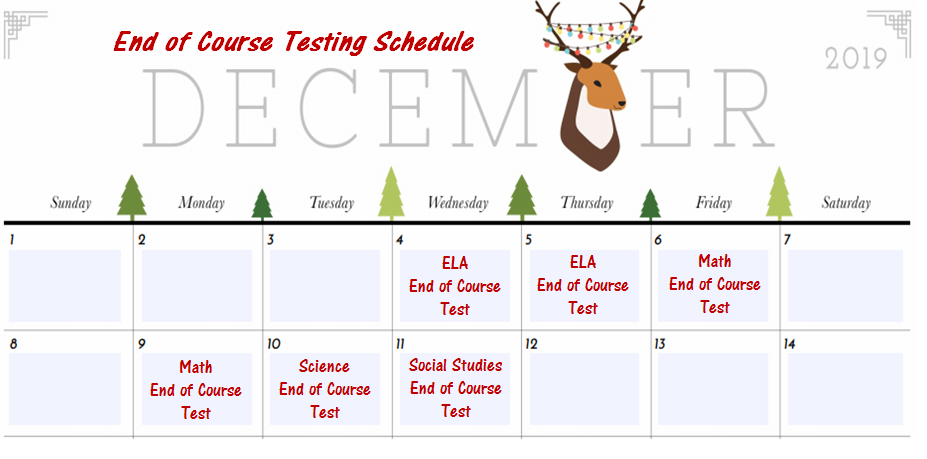Click the tree between Wednesday and Thursday
The height and width of the screenshot is (459, 927).
[521, 198]
